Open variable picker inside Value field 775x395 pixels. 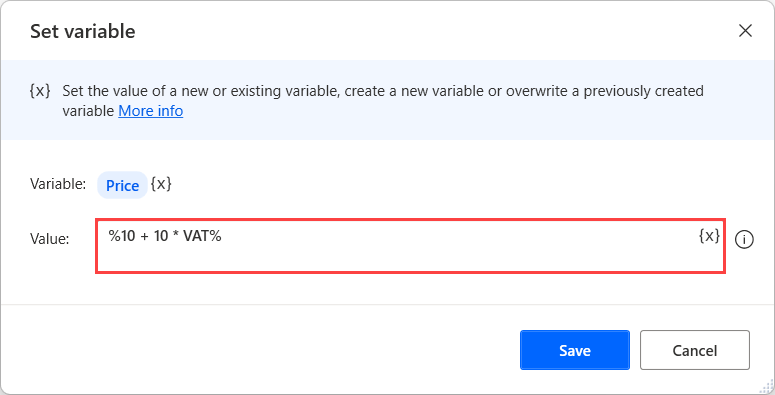click(709, 236)
